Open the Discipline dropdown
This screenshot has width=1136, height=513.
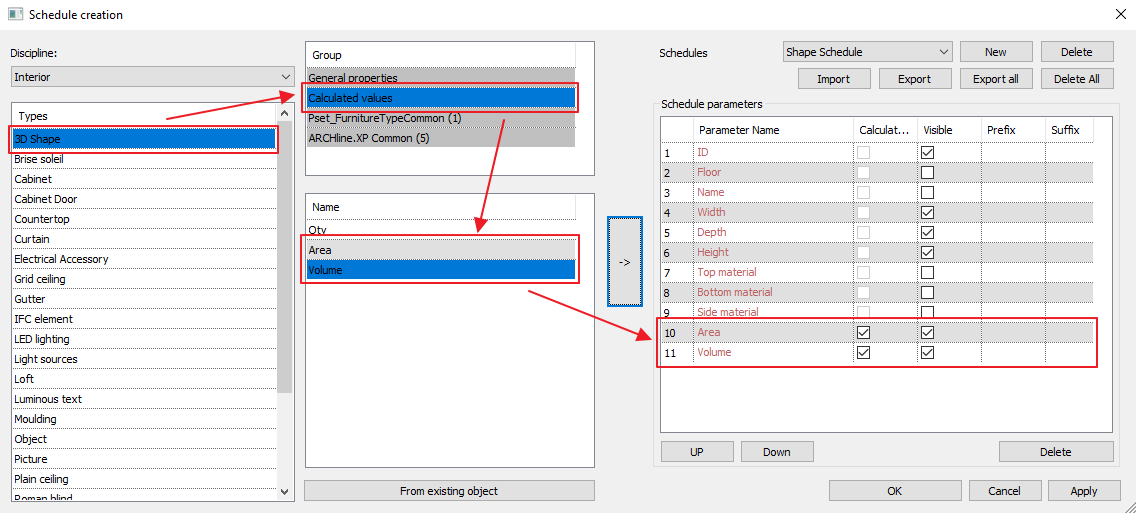point(152,77)
